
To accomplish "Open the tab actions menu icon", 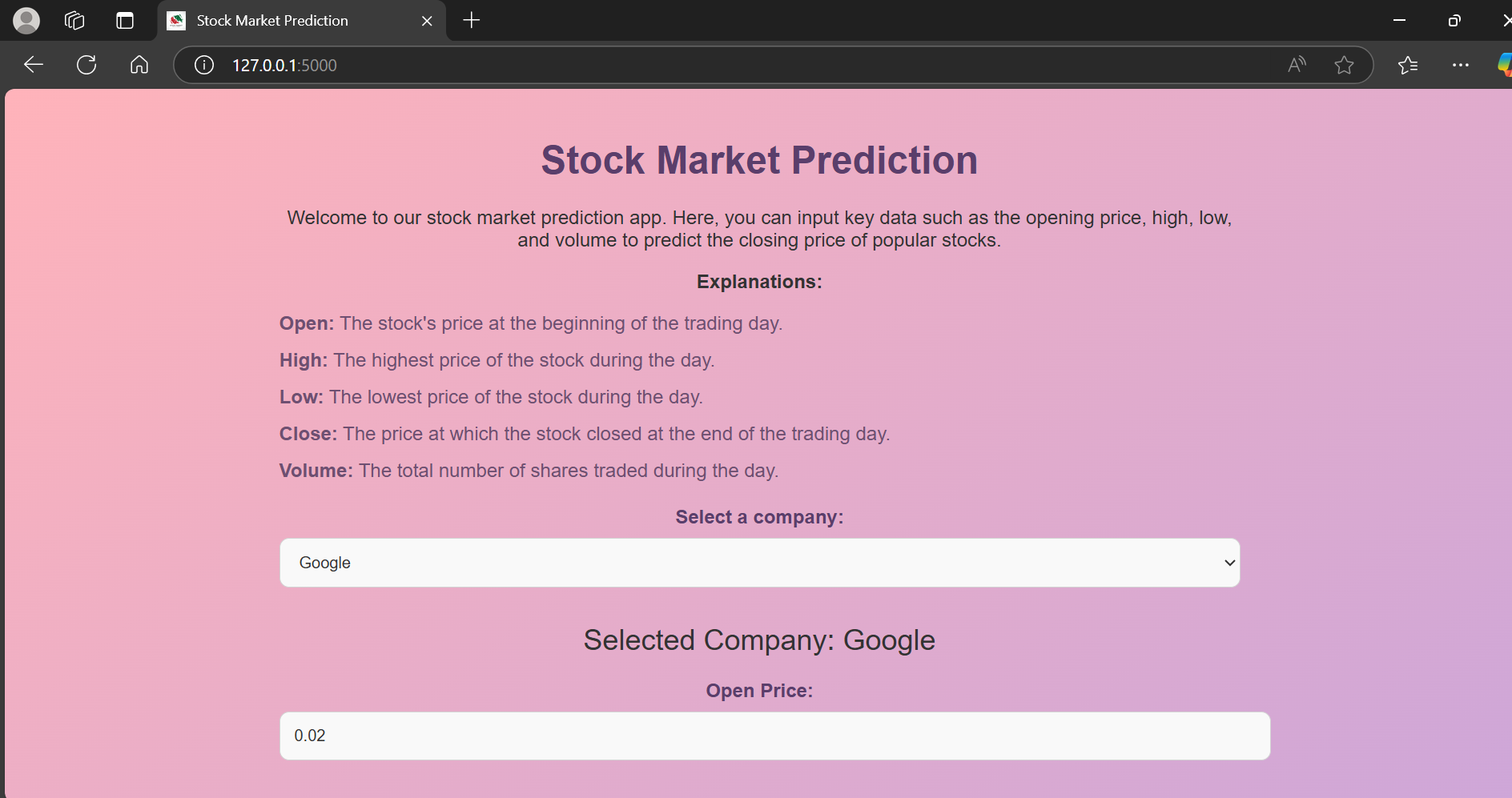I will click(125, 21).
